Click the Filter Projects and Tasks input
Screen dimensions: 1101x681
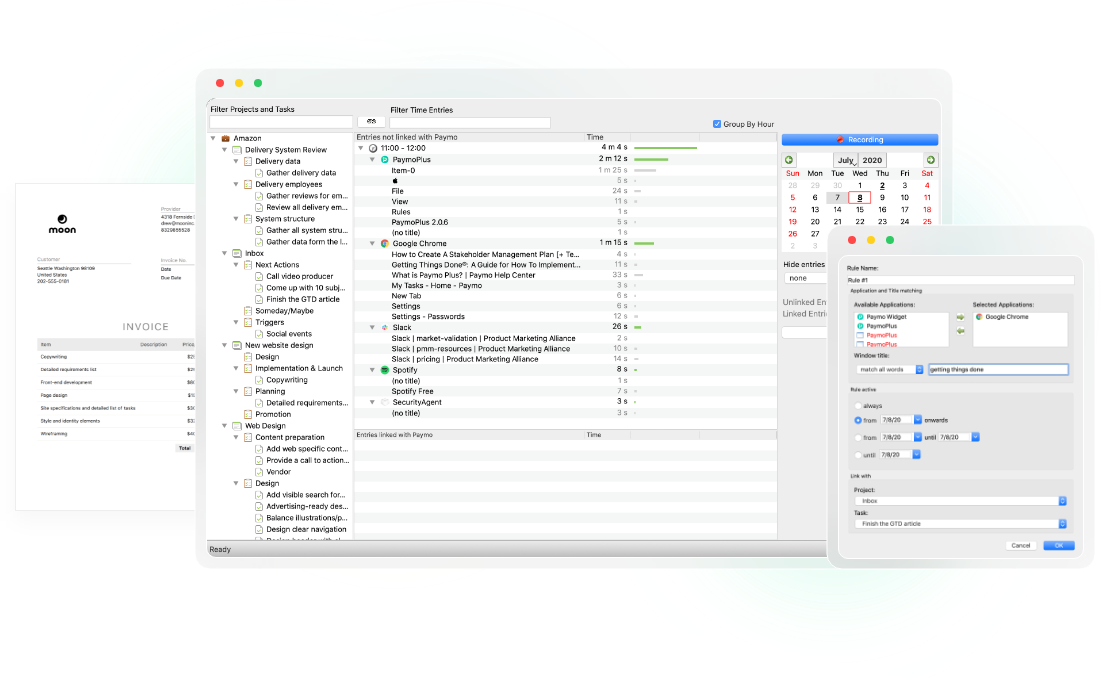click(281, 122)
